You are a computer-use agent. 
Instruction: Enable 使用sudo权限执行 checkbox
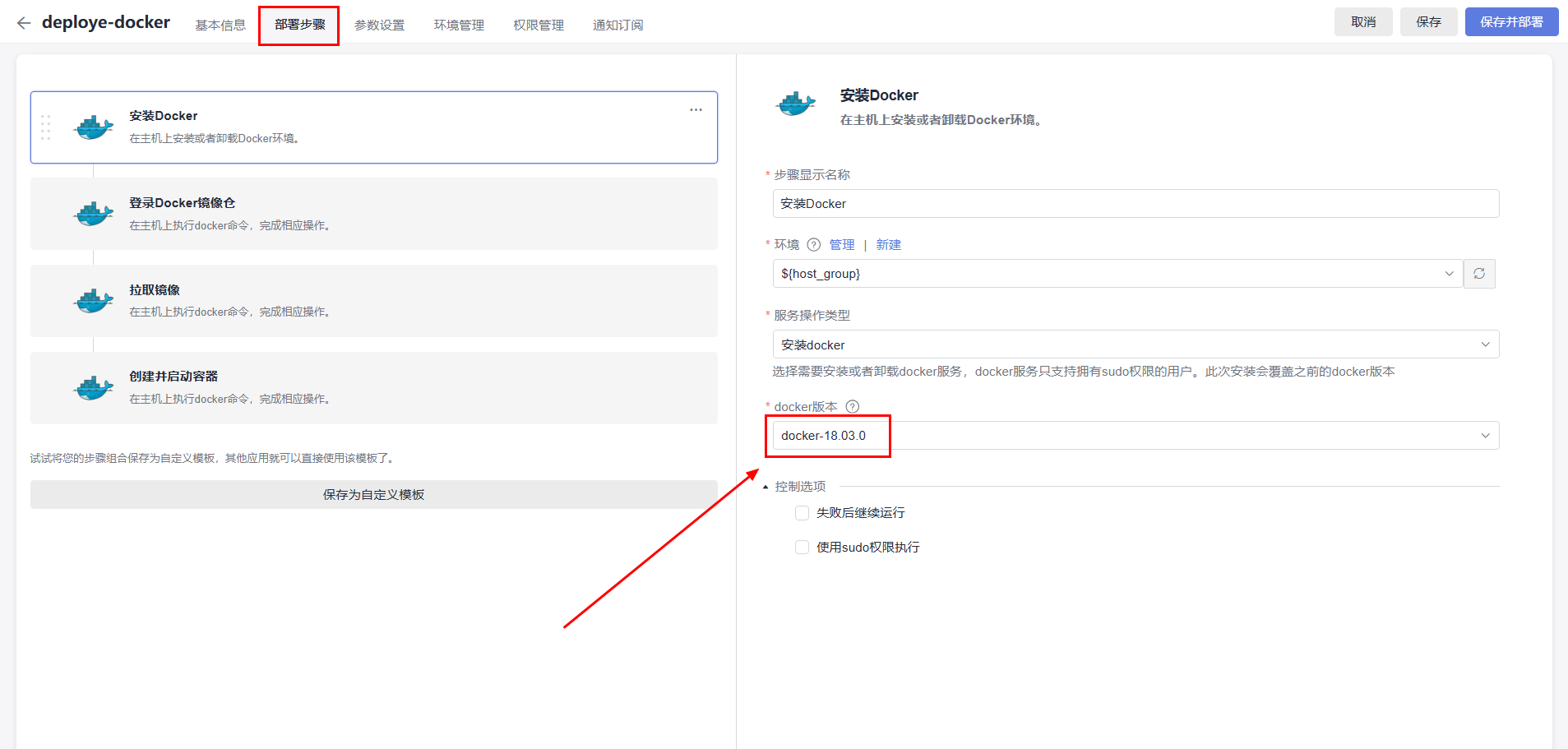(x=802, y=548)
